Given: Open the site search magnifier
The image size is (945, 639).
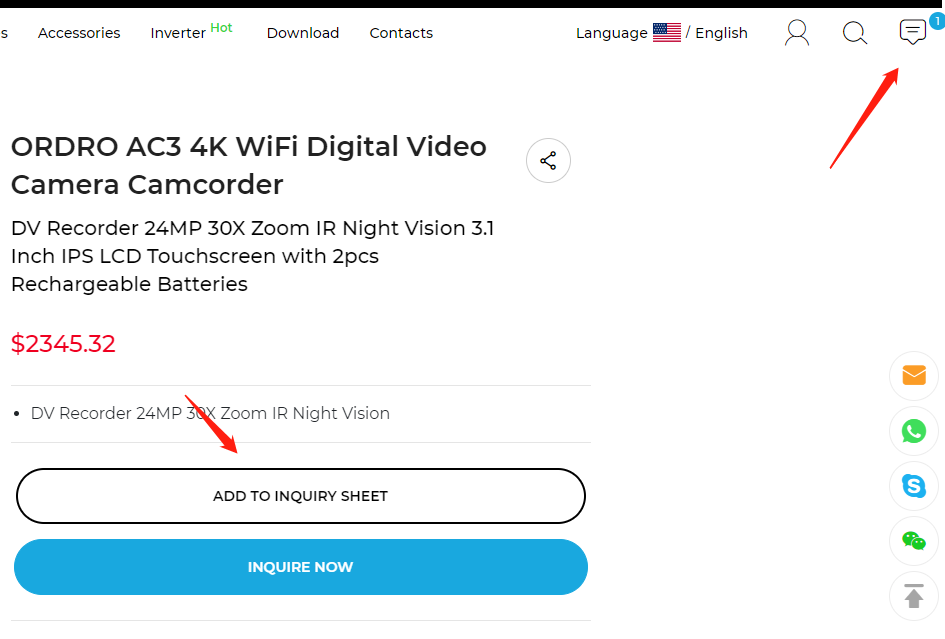Looking at the screenshot, I should [854, 32].
